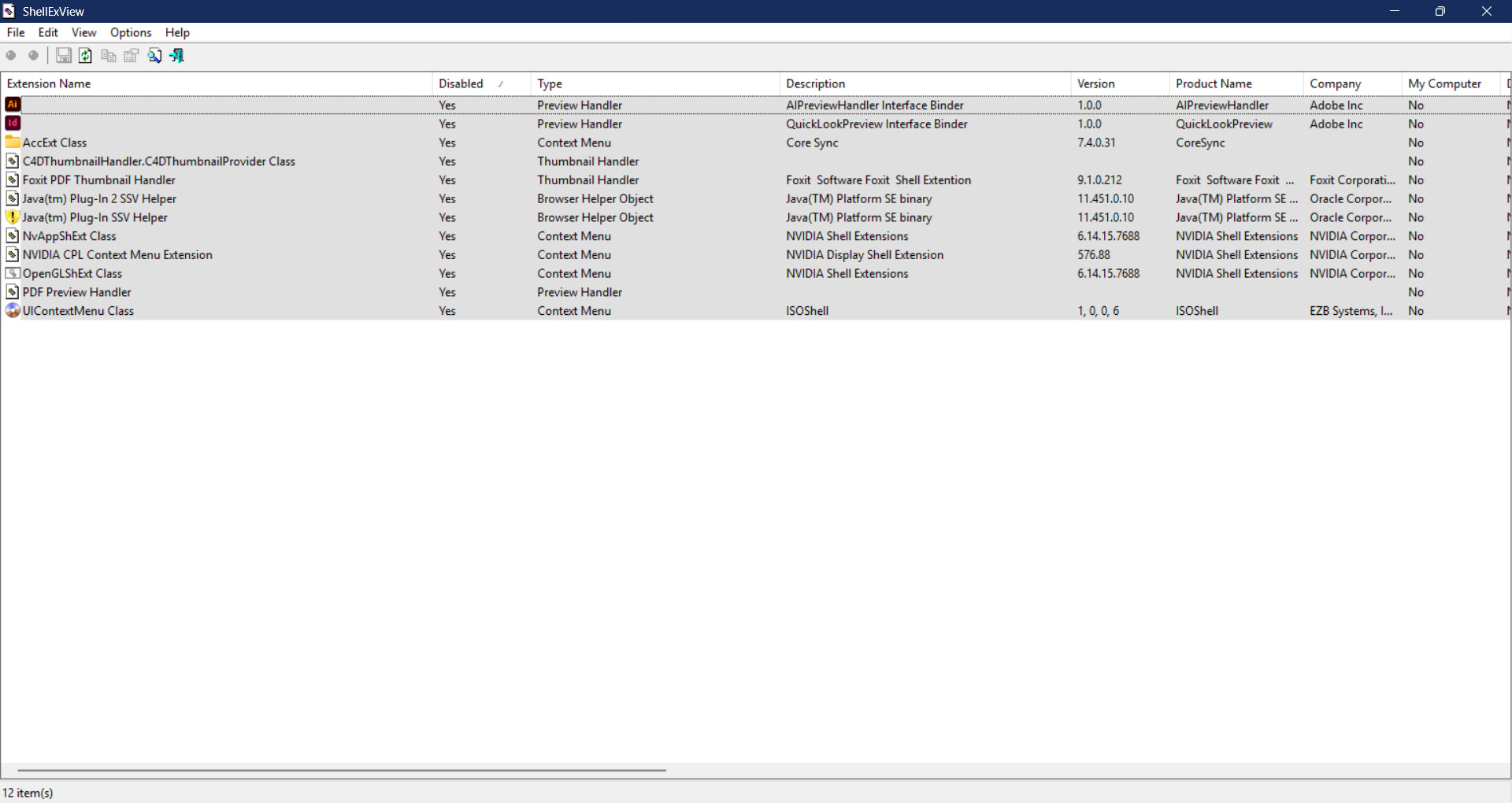Screen dimensions: 1512x803
Task: Select the Foxit PDF Thumbnail Handler entry
Action: click(99, 180)
